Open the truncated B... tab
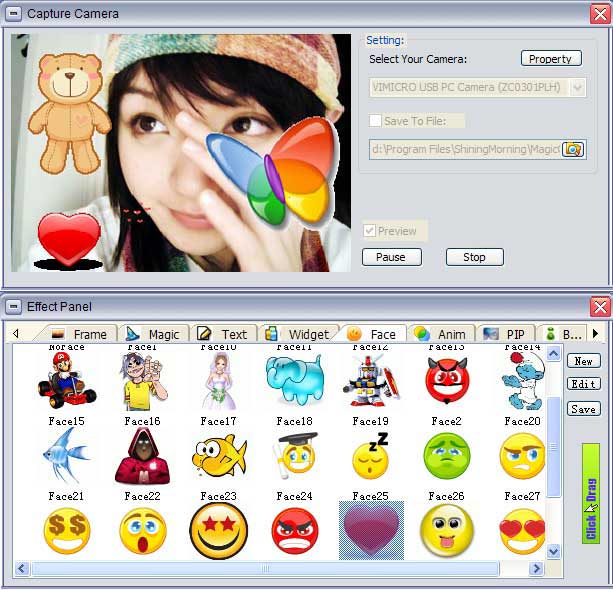The height and width of the screenshot is (590, 613). 563,334
